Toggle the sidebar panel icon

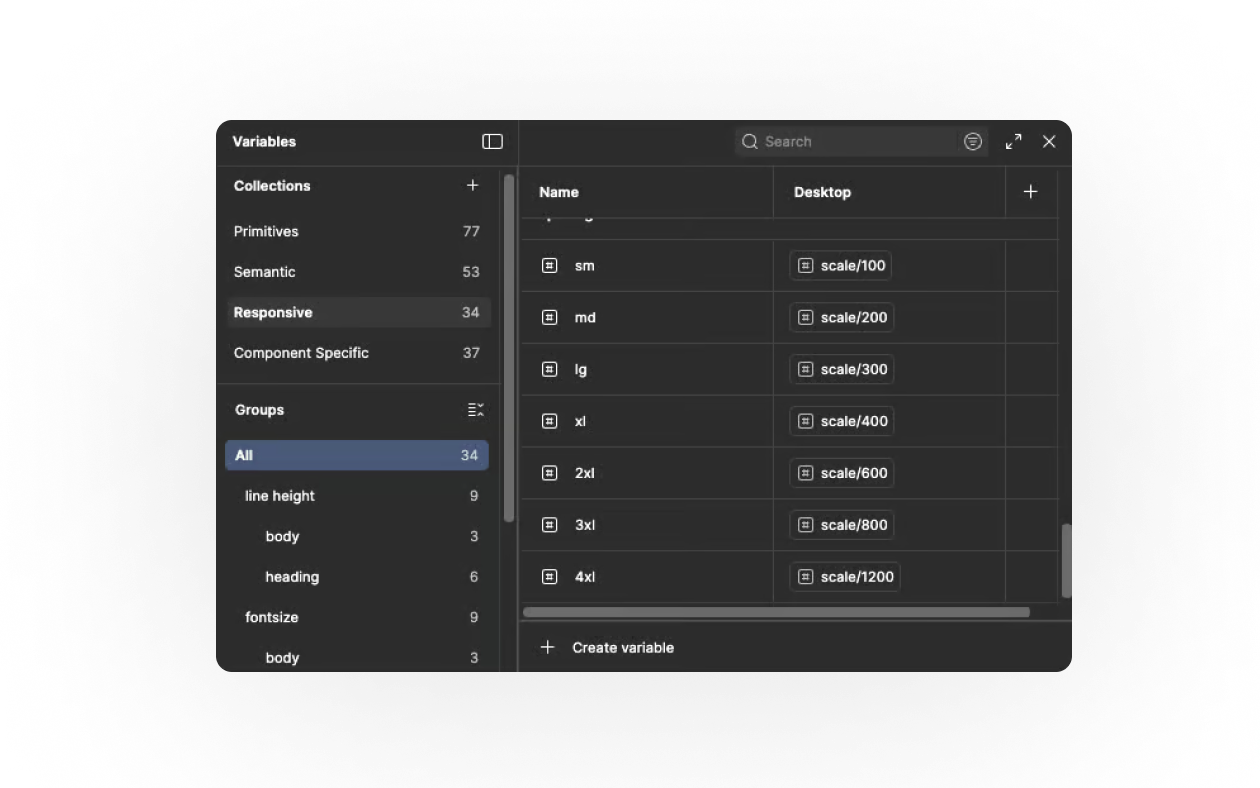tap(492, 142)
